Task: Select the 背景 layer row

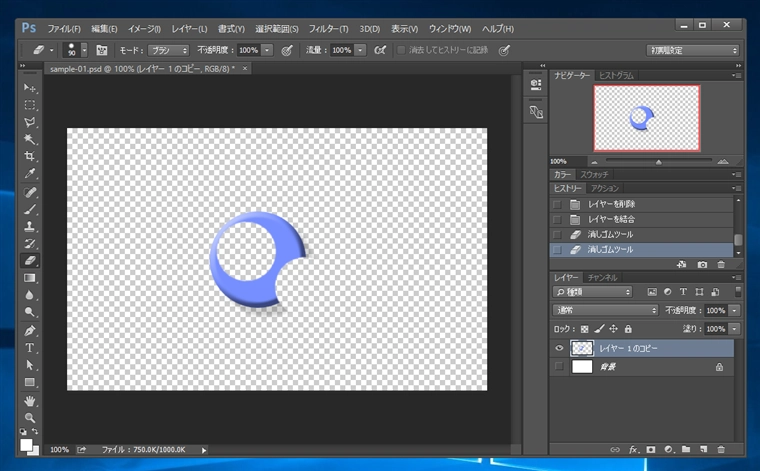Action: (x=641, y=367)
